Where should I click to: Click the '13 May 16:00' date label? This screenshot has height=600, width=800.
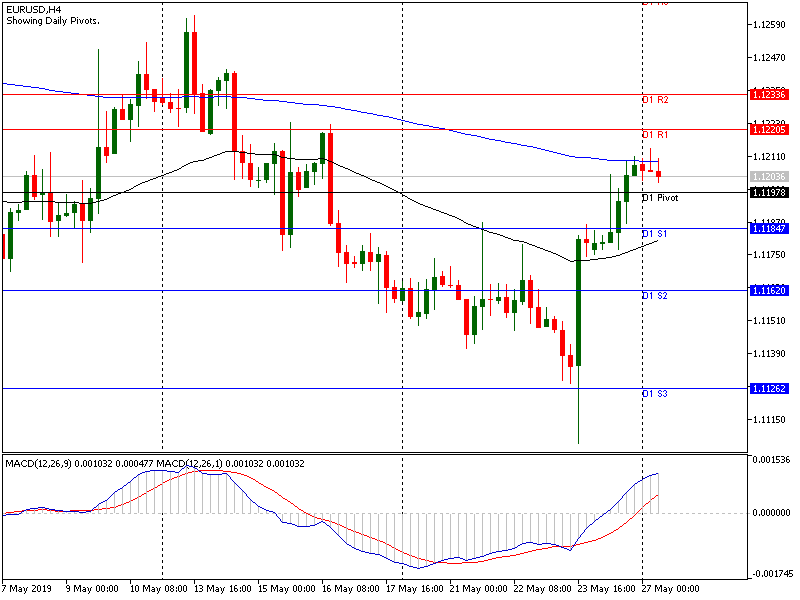click(x=220, y=588)
